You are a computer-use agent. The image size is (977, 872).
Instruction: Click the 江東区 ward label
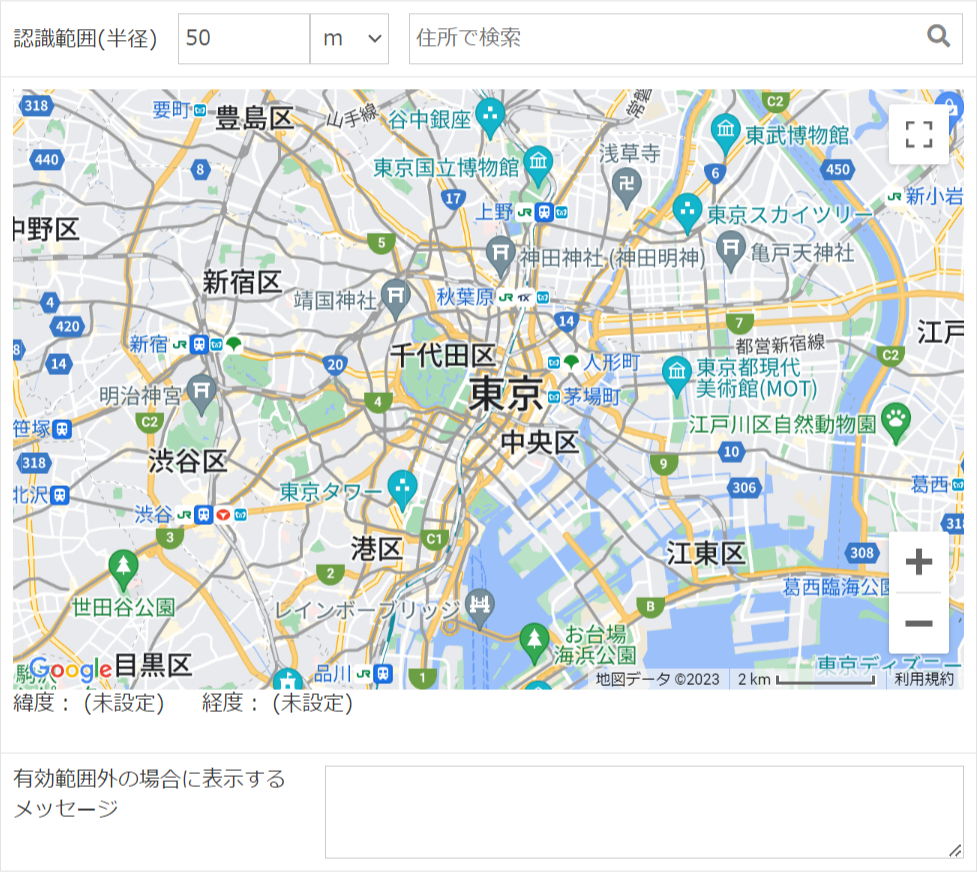click(x=705, y=553)
